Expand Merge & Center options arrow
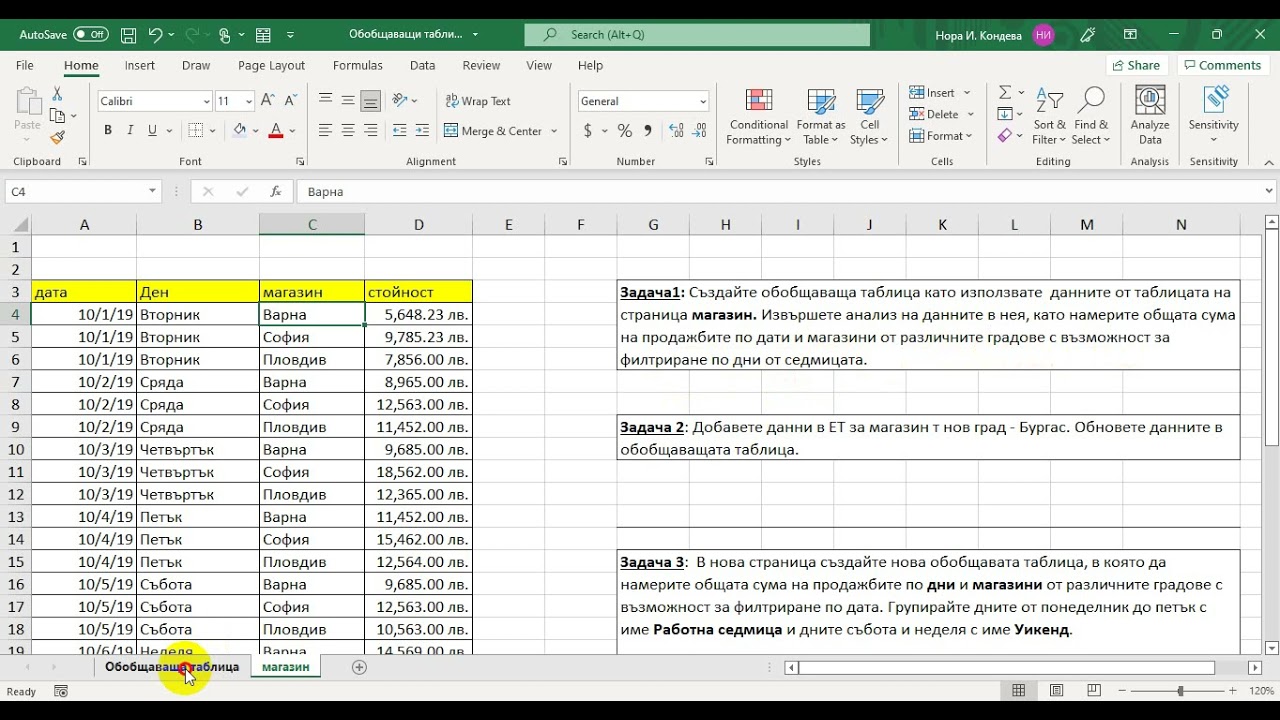 (554, 131)
